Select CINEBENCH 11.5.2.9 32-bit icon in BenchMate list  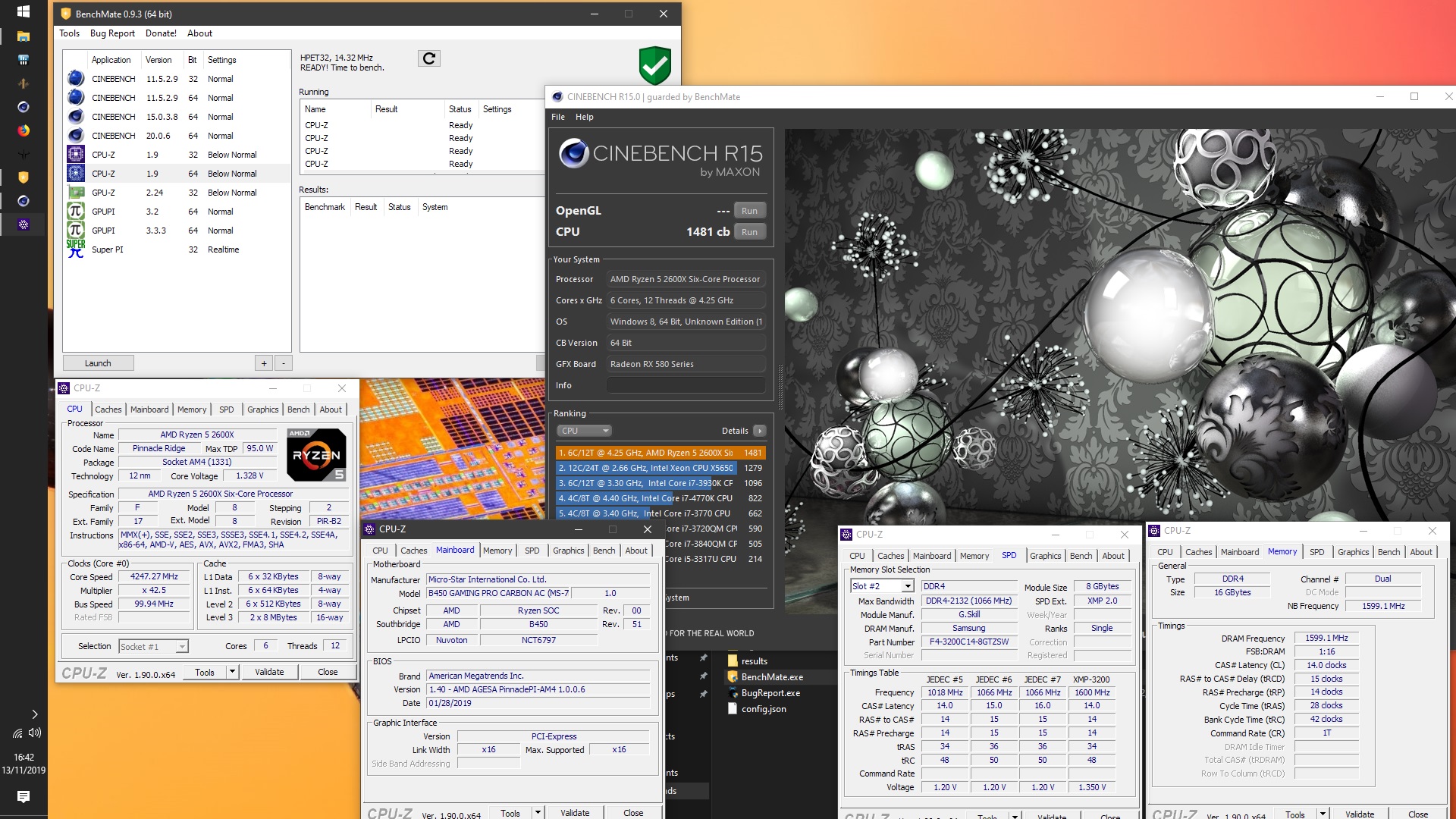[76, 78]
